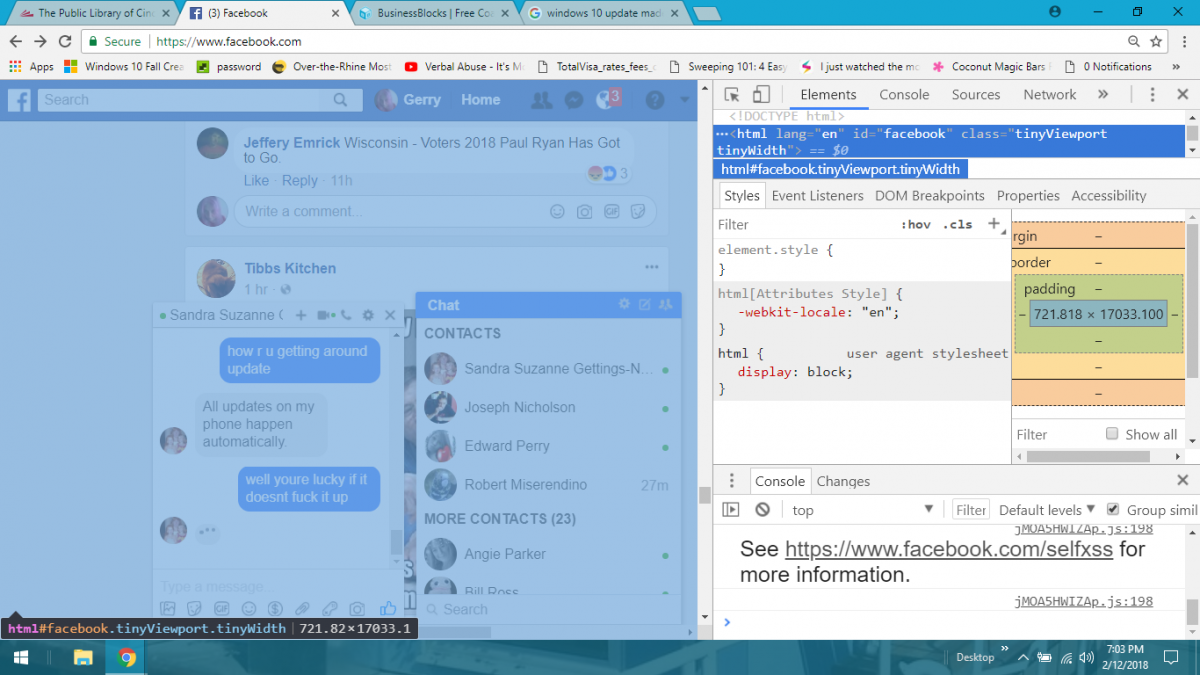Switch to the BusinessBlocks browser tab
The height and width of the screenshot is (675, 1200).
pos(436,13)
